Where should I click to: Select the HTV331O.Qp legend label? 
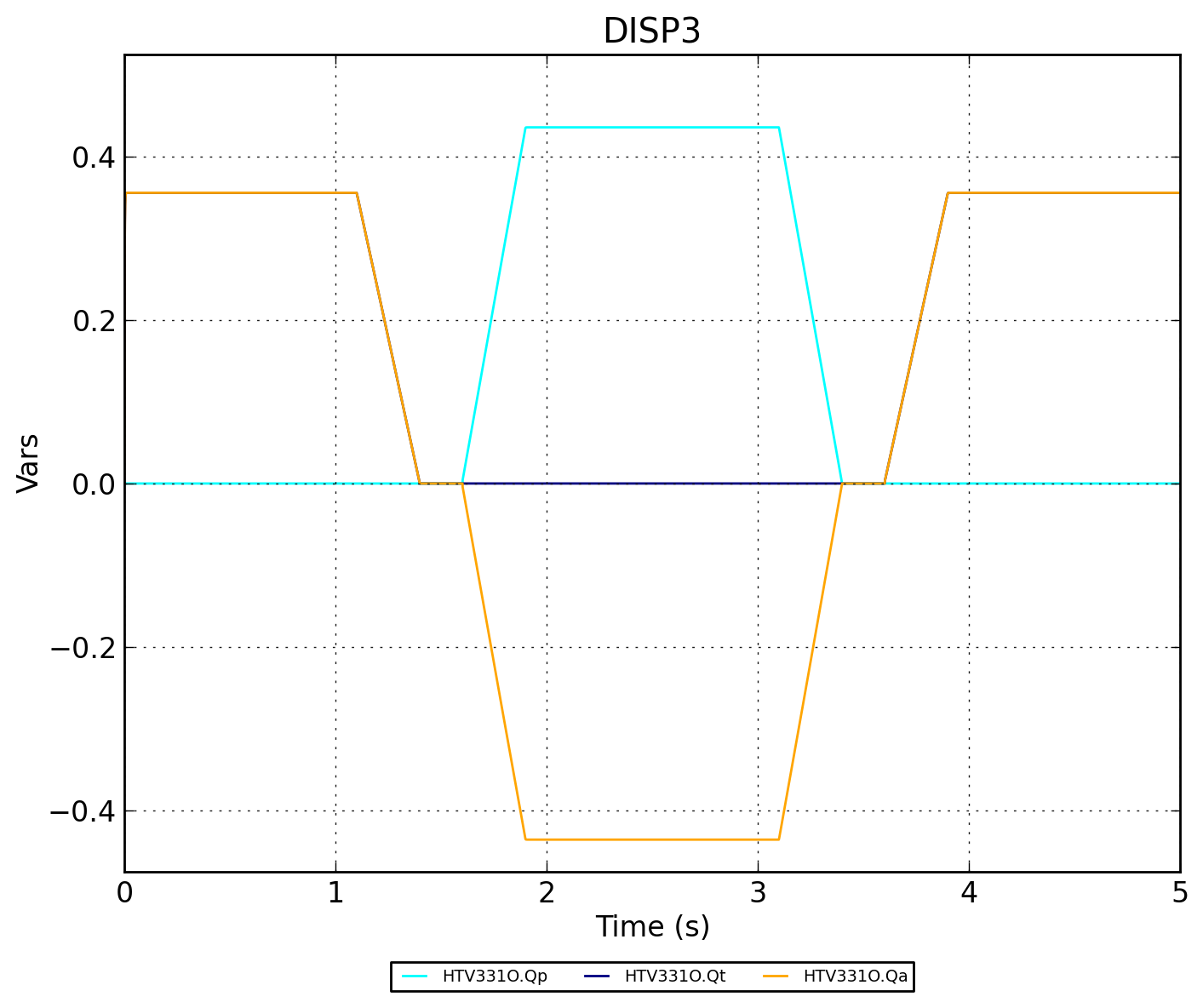pyautogui.click(x=494, y=976)
